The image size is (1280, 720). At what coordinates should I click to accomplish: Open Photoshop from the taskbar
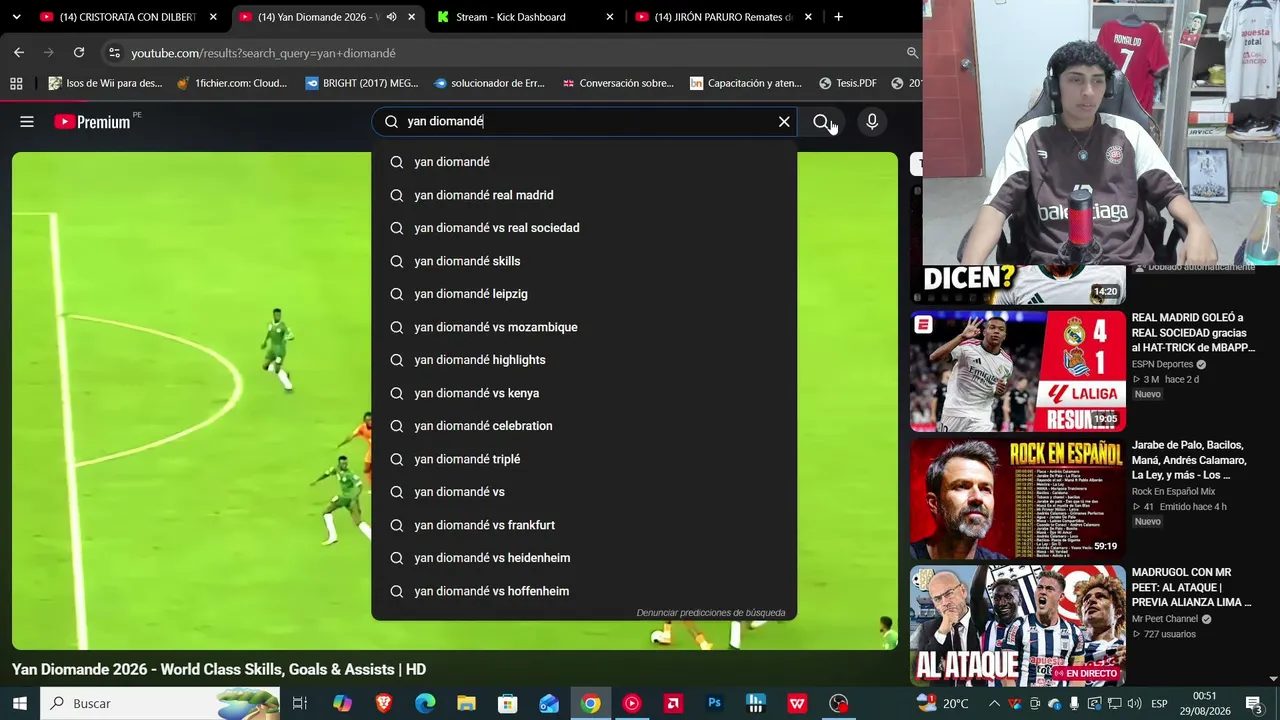(x=714, y=703)
